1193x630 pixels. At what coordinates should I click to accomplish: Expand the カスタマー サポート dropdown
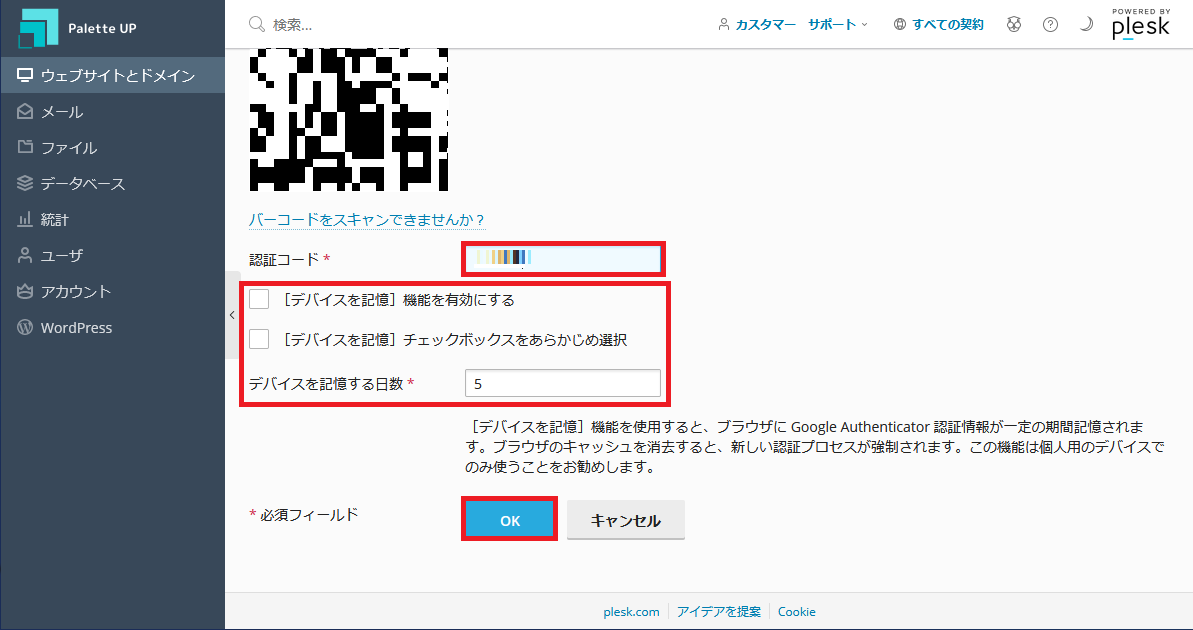793,24
